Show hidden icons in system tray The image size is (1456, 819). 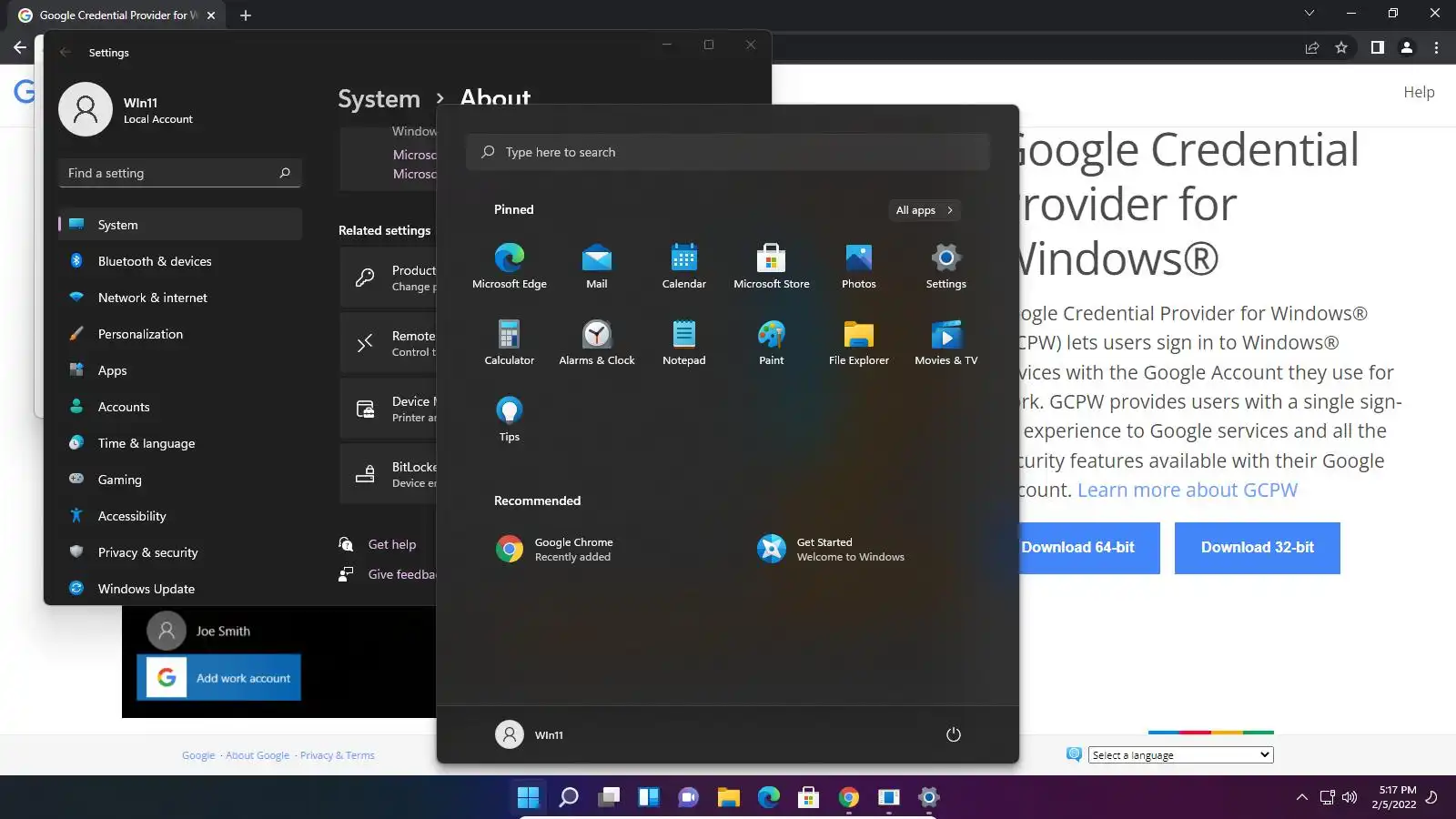(x=1302, y=797)
